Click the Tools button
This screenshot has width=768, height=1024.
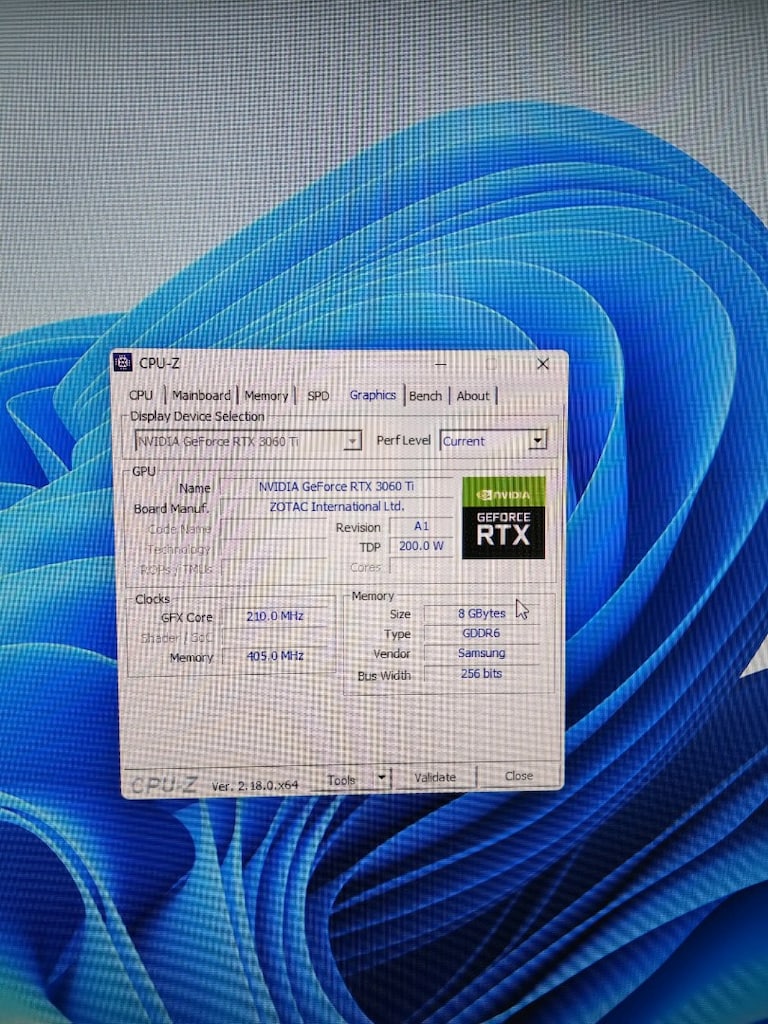tap(341, 780)
